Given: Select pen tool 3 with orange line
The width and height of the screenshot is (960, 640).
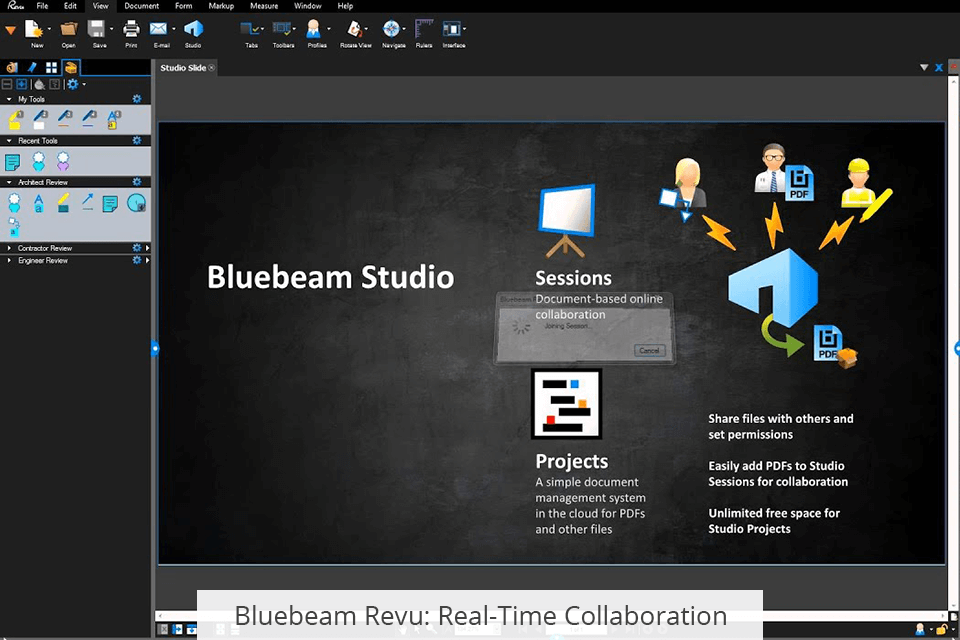Looking at the screenshot, I should tap(64, 118).
